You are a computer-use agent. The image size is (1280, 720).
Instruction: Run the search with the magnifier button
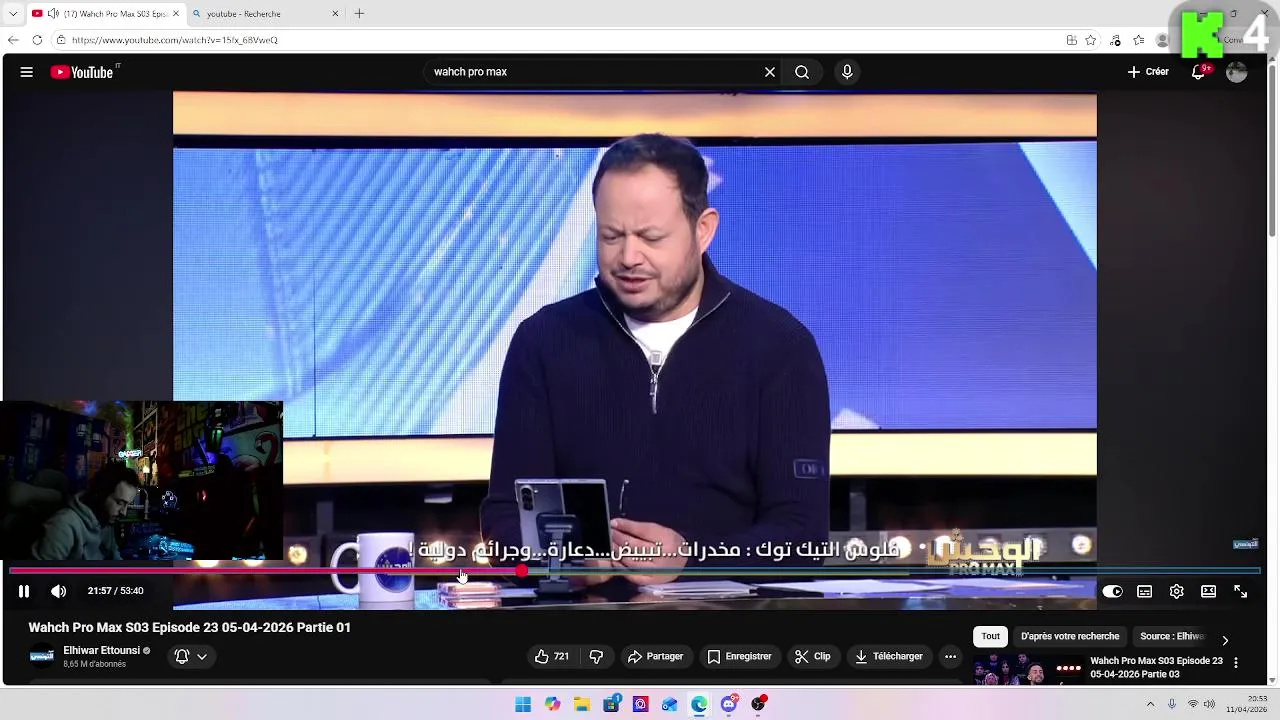[x=802, y=72]
